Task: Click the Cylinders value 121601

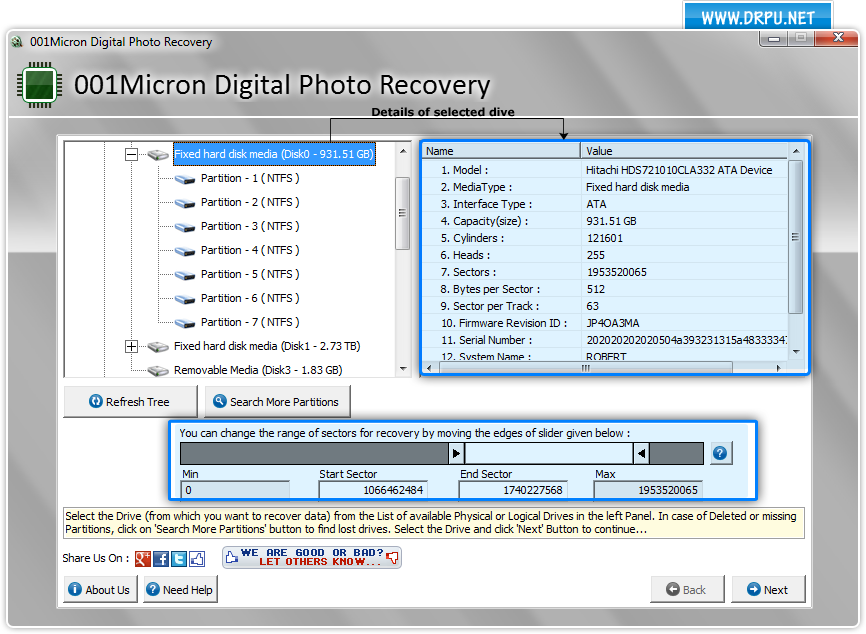Action: coord(605,238)
